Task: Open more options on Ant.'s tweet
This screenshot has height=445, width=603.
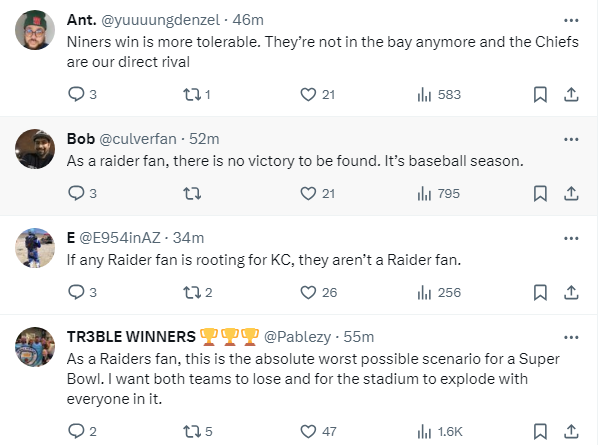Action: (x=571, y=19)
